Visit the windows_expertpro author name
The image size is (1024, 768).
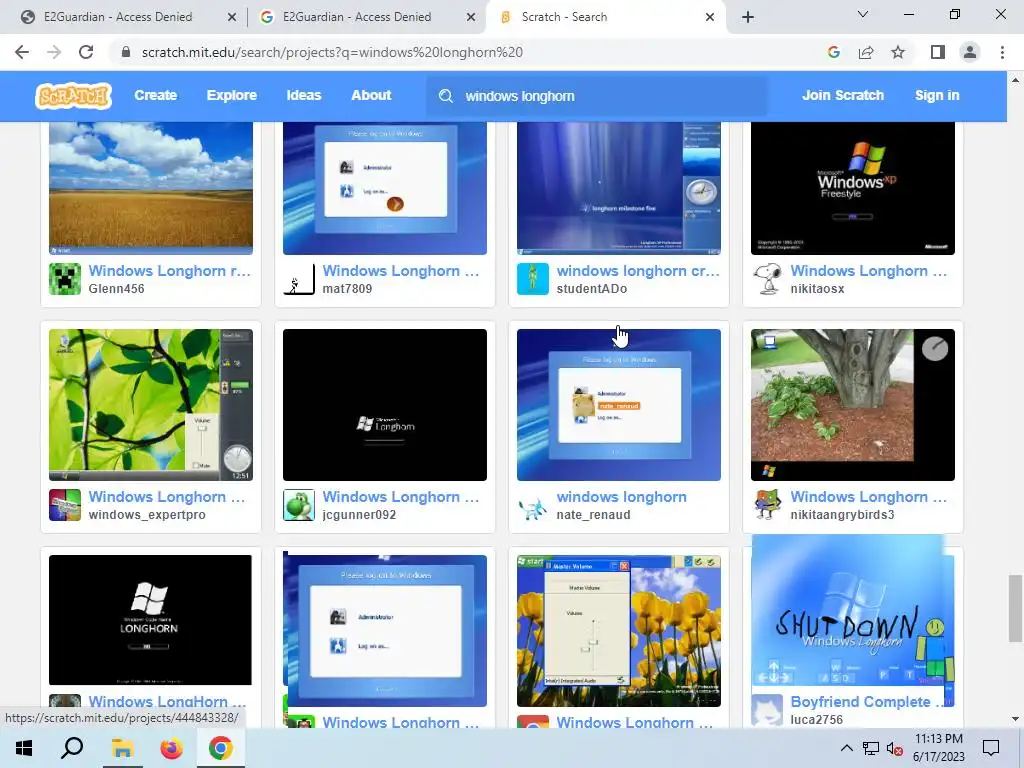[147, 515]
